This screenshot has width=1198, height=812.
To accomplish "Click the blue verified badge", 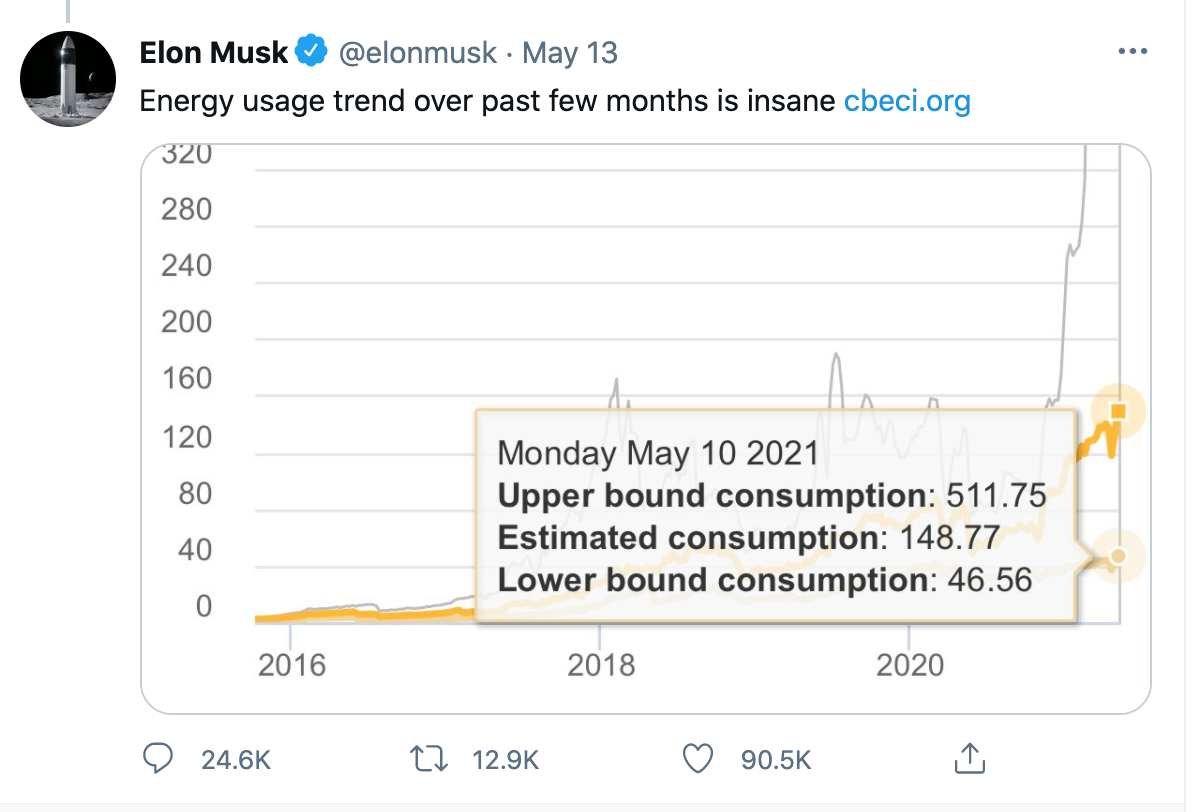I will point(311,51).
